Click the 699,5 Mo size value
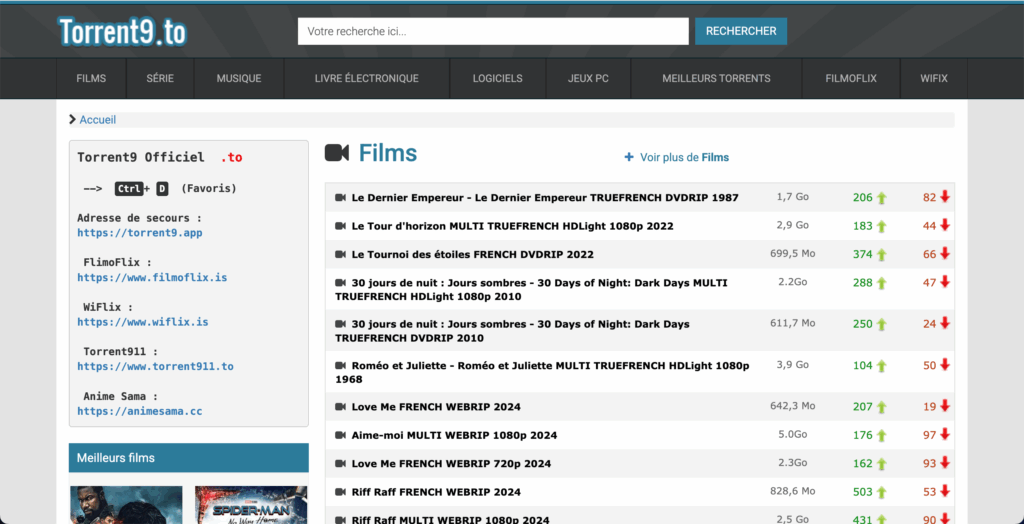The image size is (1024, 524). pyautogui.click(x=792, y=253)
